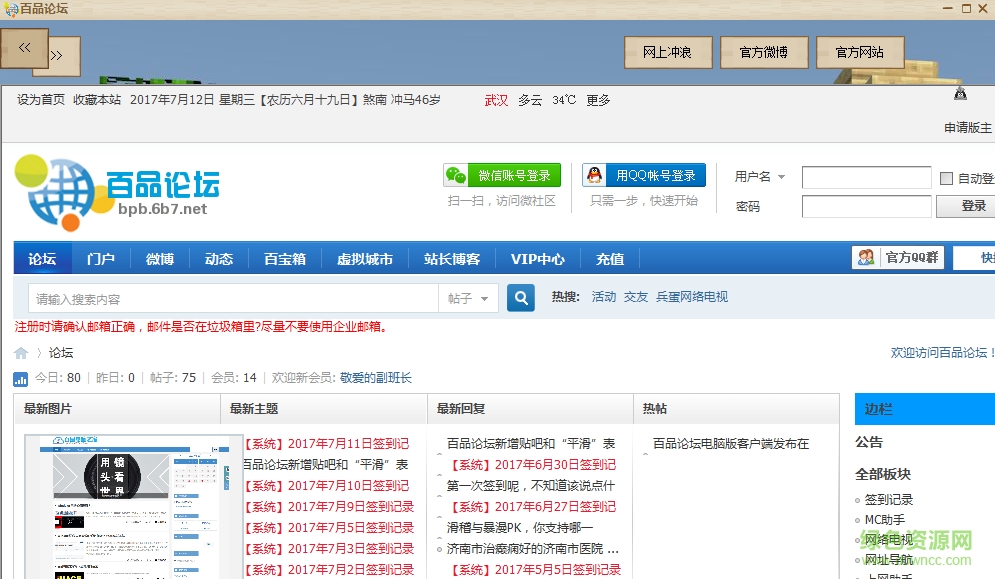The width and height of the screenshot is (995, 579).
Task: Click the >> expand arrow icon
Action: [58, 57]
